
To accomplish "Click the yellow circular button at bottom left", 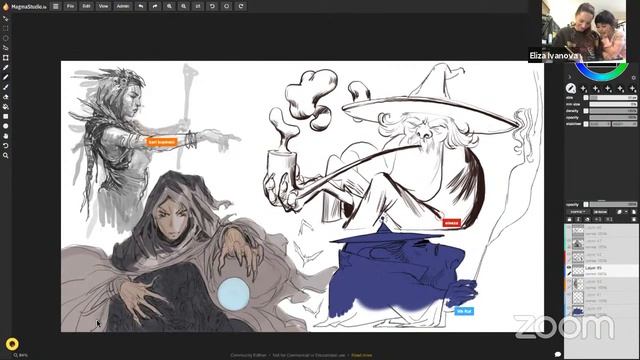I will pos(12,344).
